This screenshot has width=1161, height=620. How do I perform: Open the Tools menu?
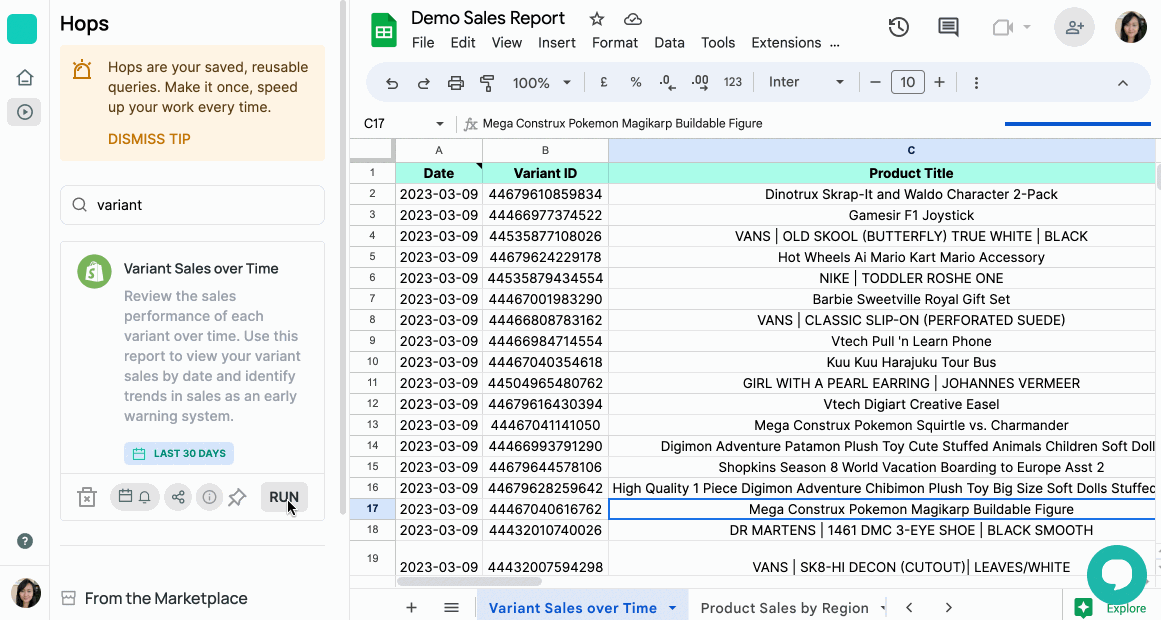718,43
